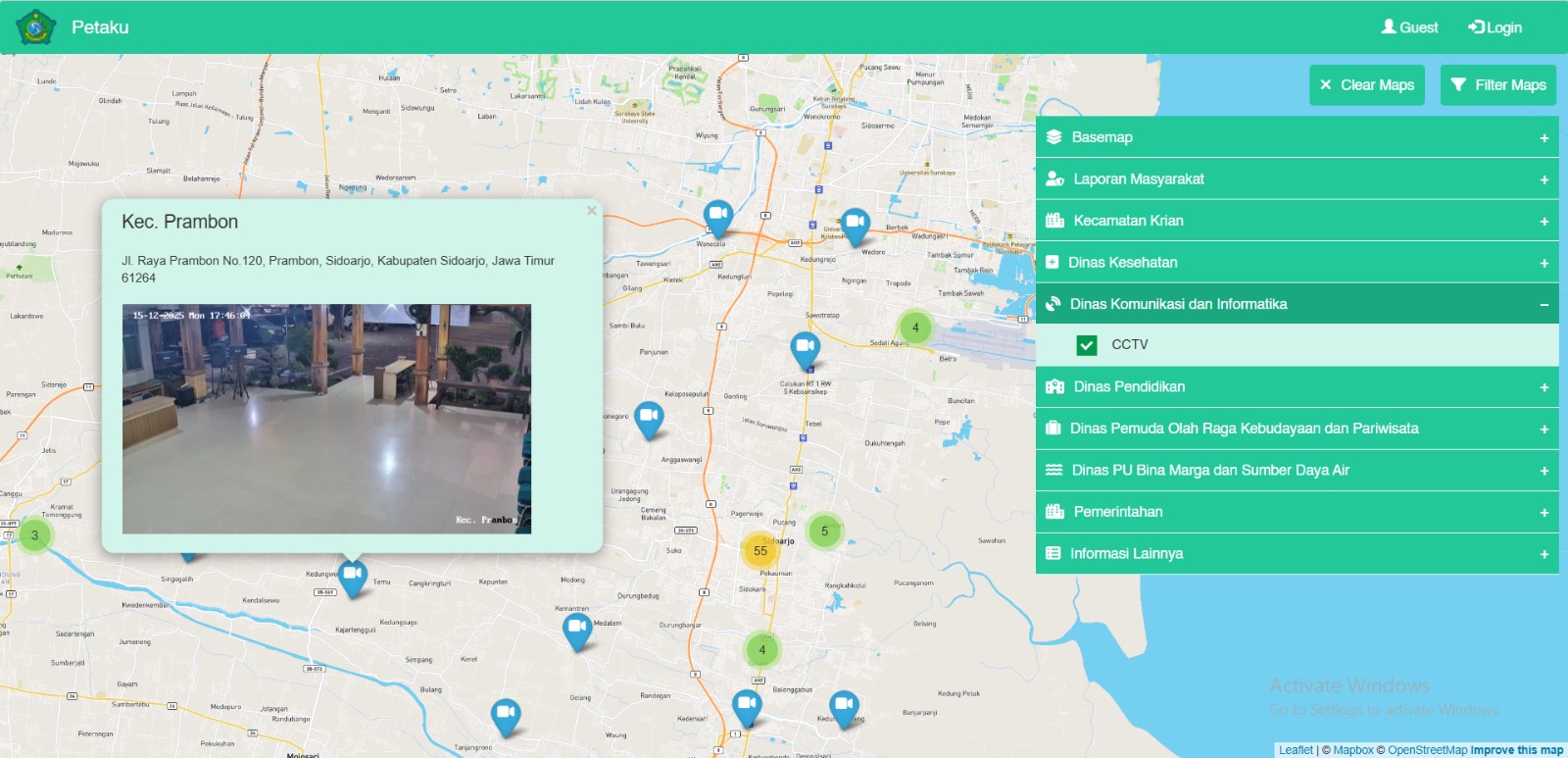Image resolution: width=1568 pixels, height=758 pixels.
Task: Open the CCTV marker near Medalem
Action: pyautogui.click(x=577, y=629)
